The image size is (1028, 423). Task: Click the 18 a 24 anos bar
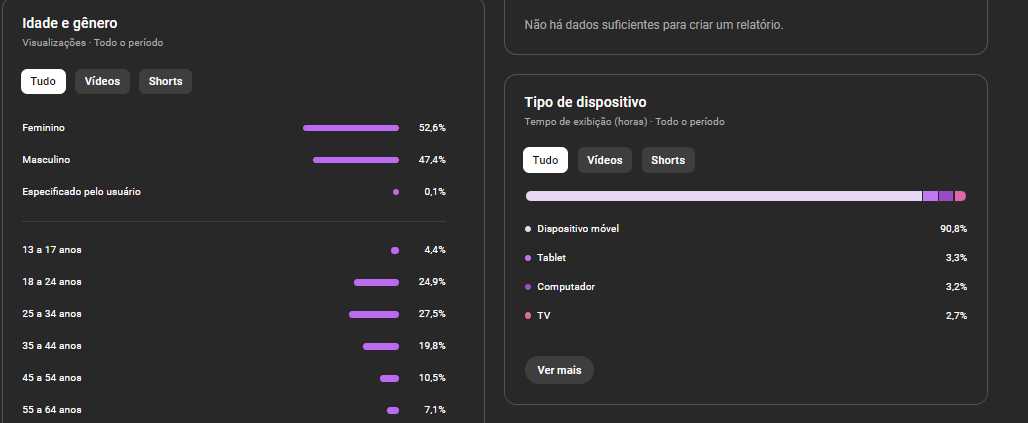(376, 282)
